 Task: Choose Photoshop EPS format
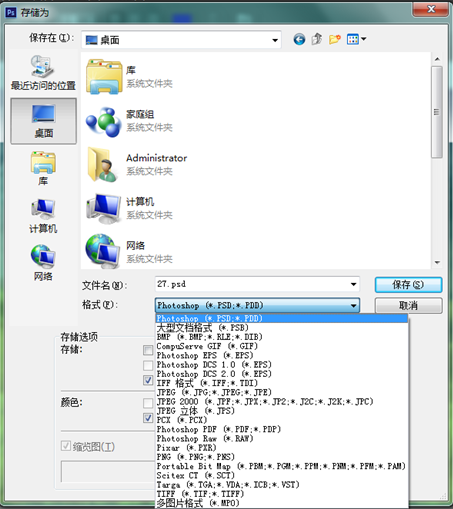[x=282, y=355]
